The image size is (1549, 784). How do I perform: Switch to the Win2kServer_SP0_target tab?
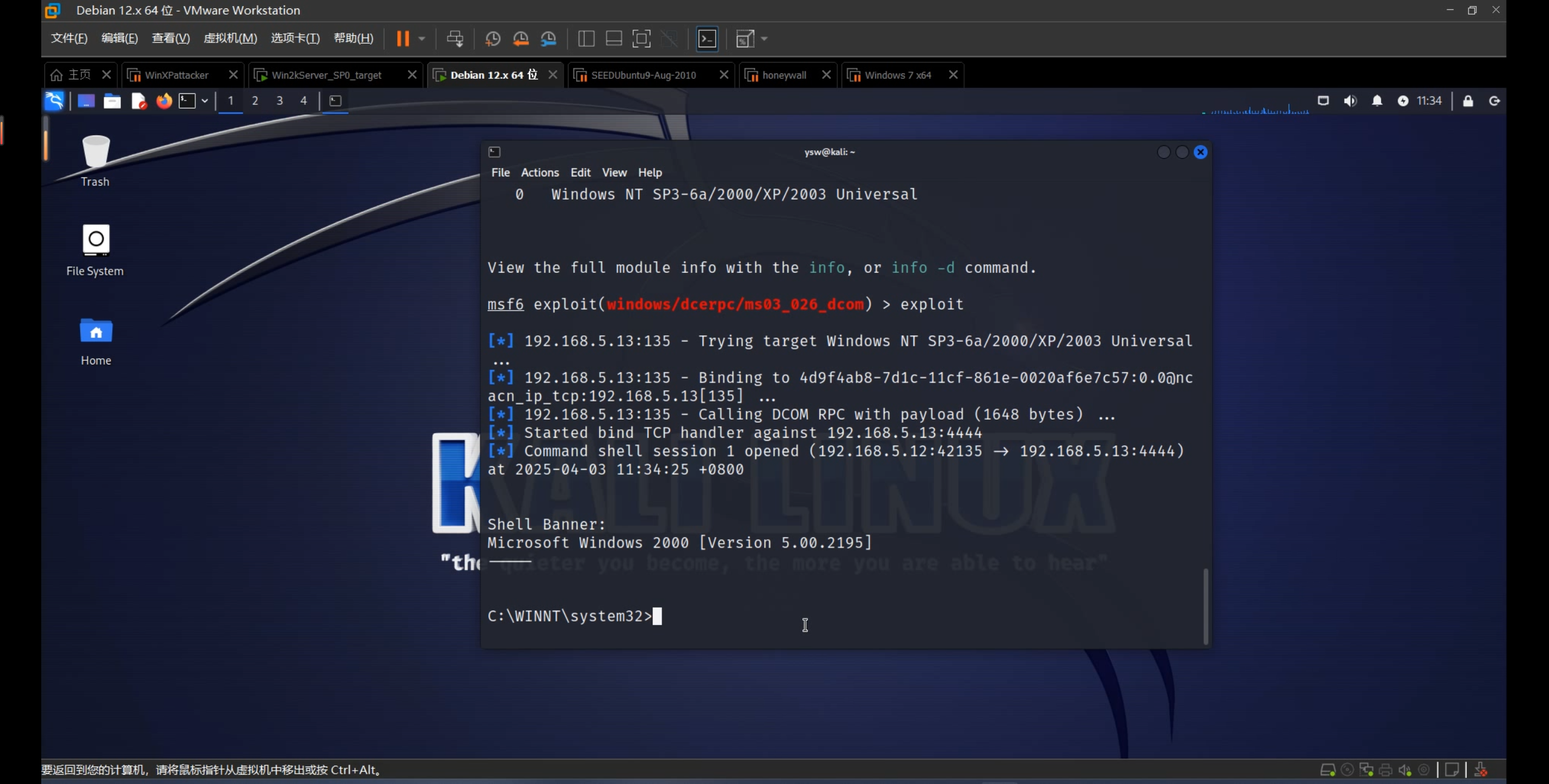(326, 75)
